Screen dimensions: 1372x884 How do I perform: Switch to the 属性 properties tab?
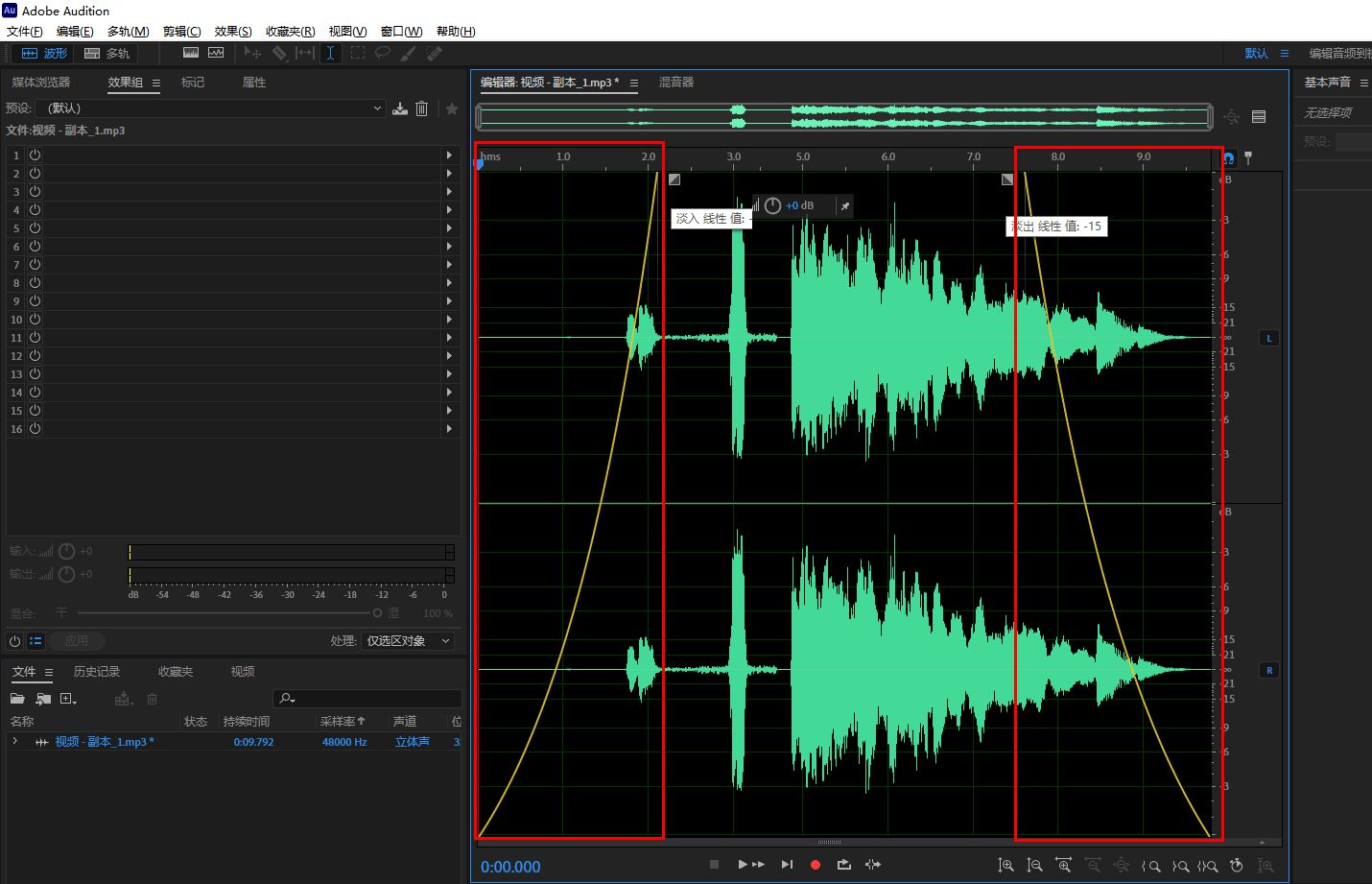(254, 83)
